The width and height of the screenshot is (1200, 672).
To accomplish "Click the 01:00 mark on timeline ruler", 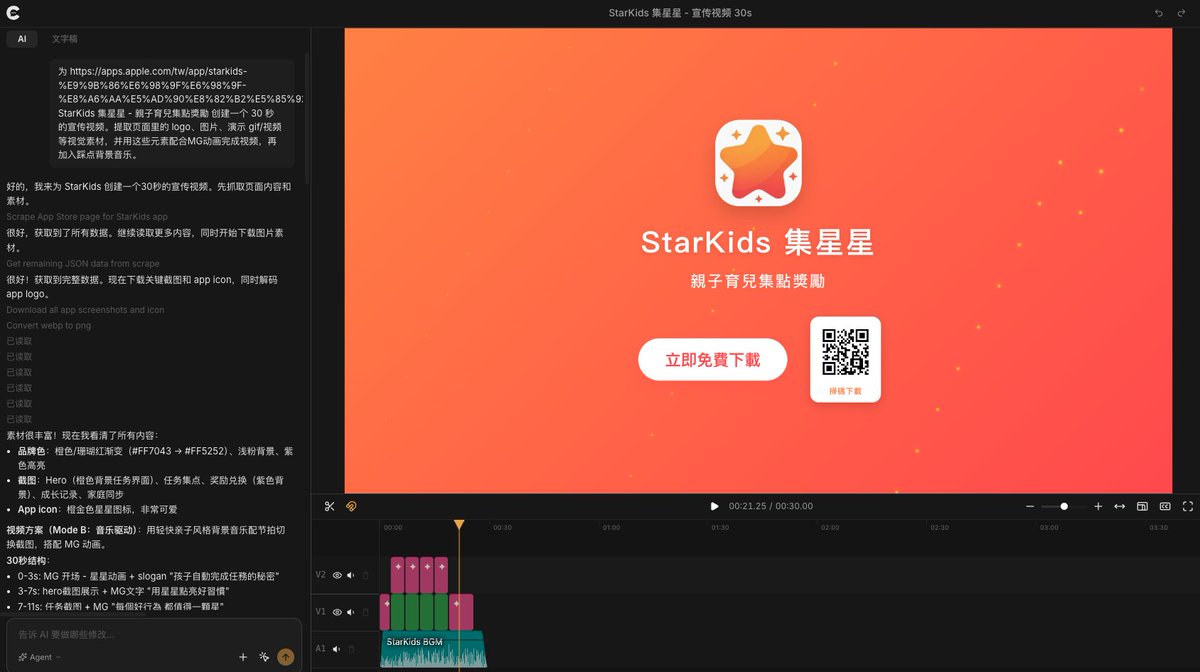I will tap(611, 527).
